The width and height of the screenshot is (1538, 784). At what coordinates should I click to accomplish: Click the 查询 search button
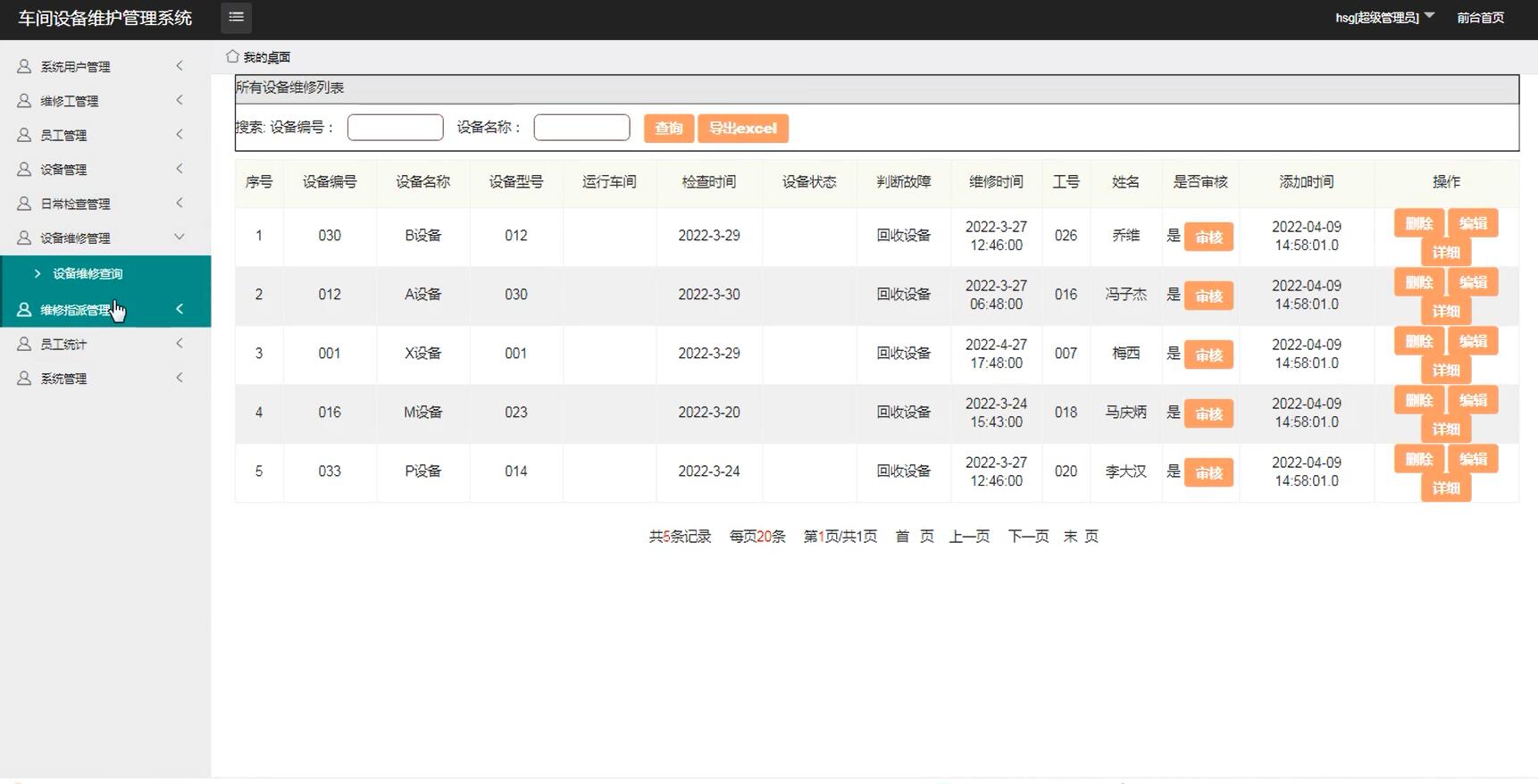tap(668, 129)
